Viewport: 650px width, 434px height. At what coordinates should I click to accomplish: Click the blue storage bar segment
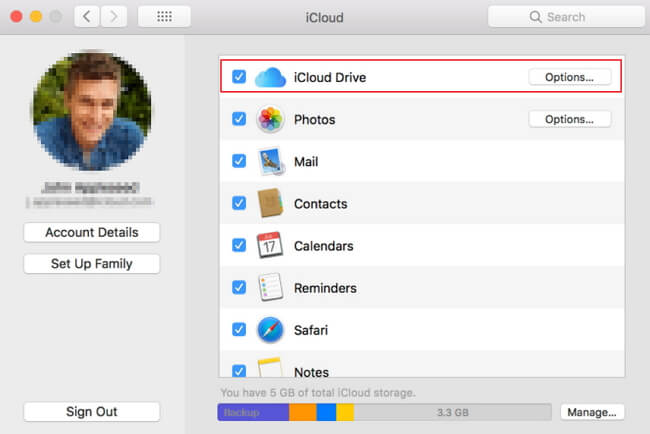click(326, 412)
